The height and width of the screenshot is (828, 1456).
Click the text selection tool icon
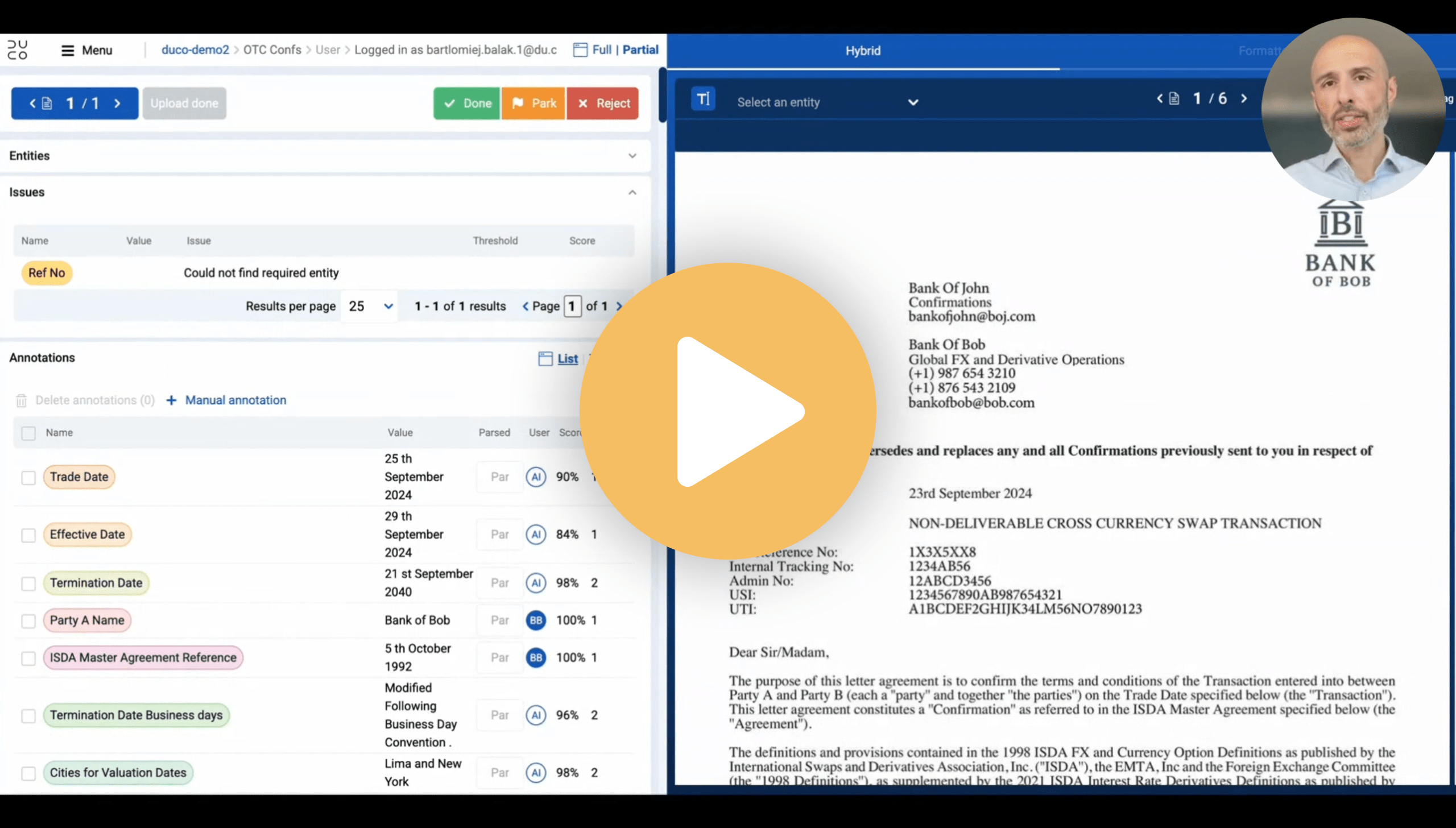(703, 100)
